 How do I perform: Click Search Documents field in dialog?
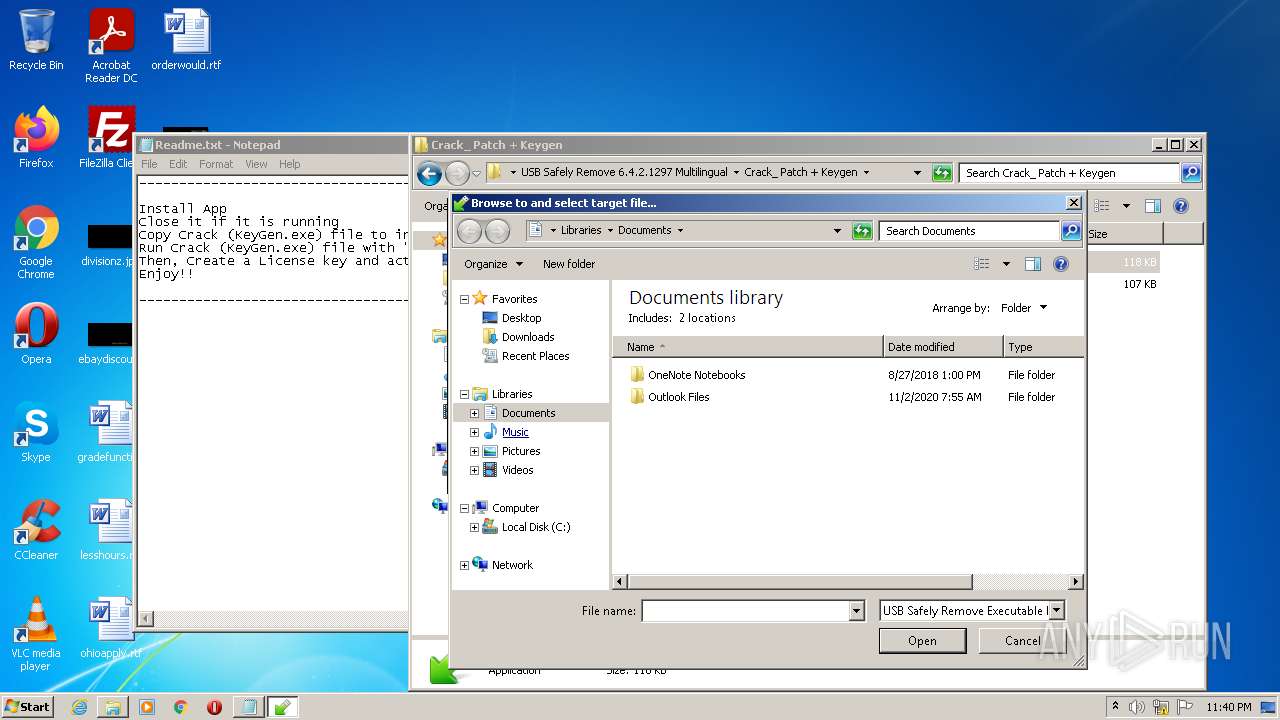coord(970,231)
